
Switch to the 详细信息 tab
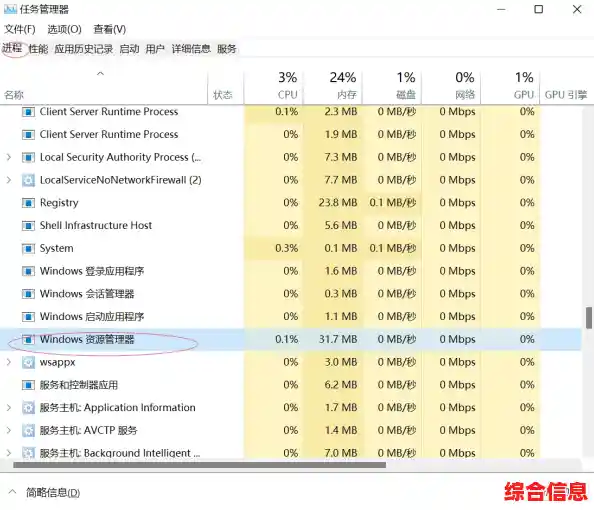coord(191,49)
